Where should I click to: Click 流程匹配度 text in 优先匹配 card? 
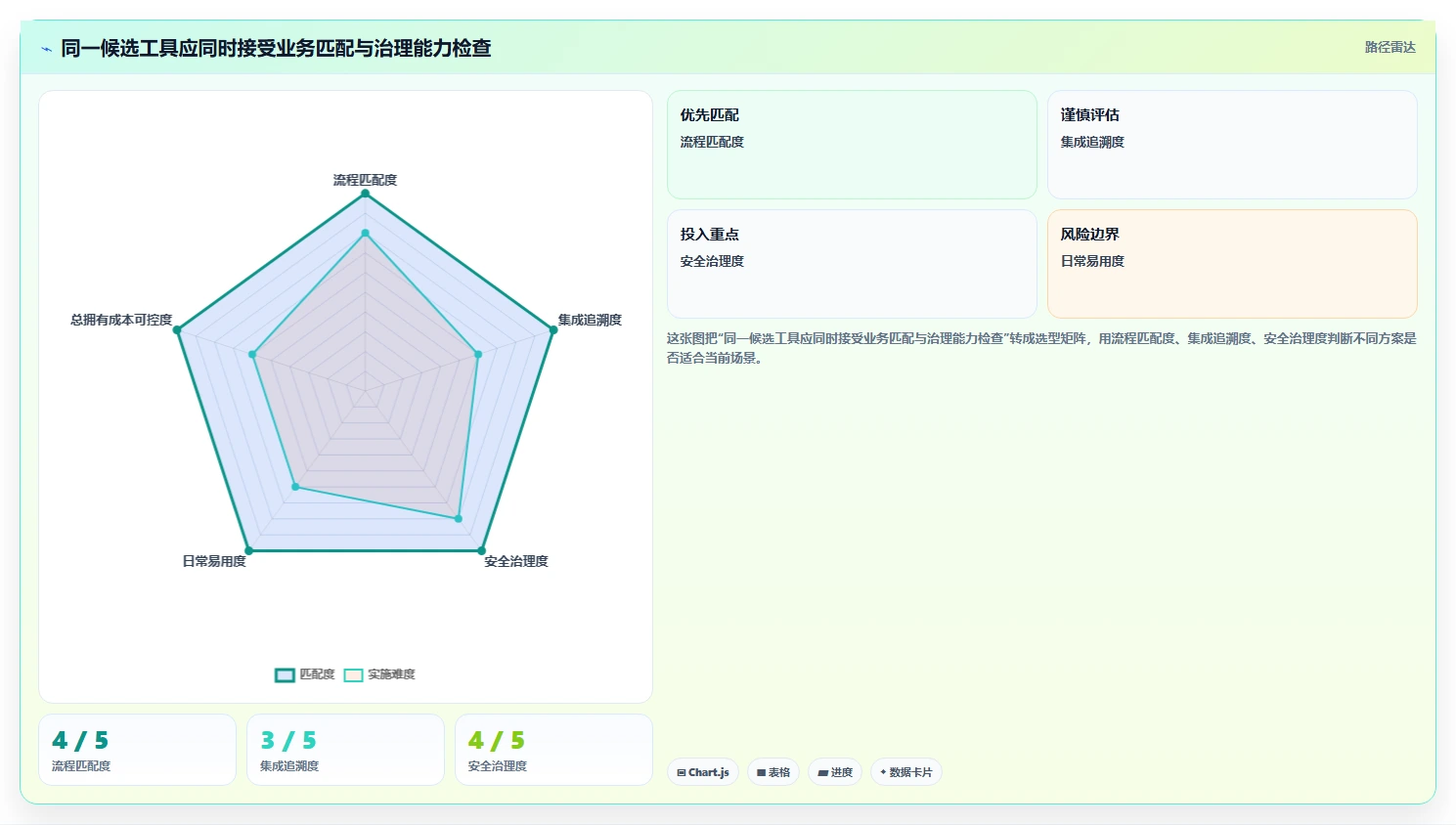(x=712, y=142)
